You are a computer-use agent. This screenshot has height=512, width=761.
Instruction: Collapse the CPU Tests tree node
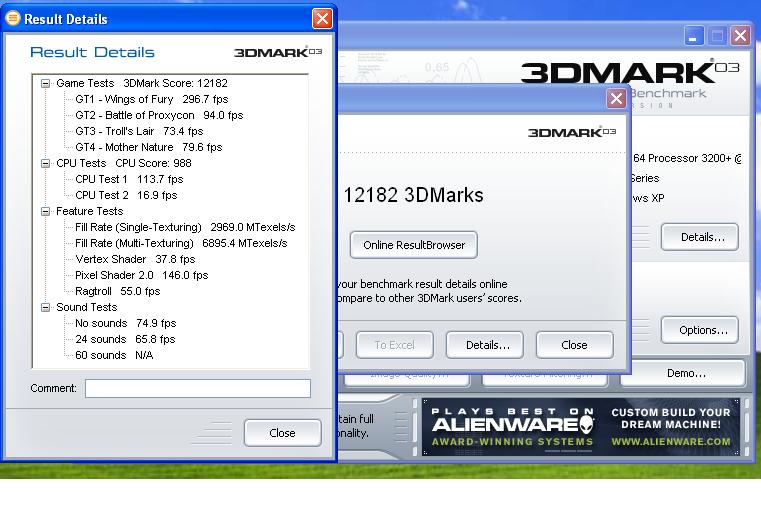point(45,164)
